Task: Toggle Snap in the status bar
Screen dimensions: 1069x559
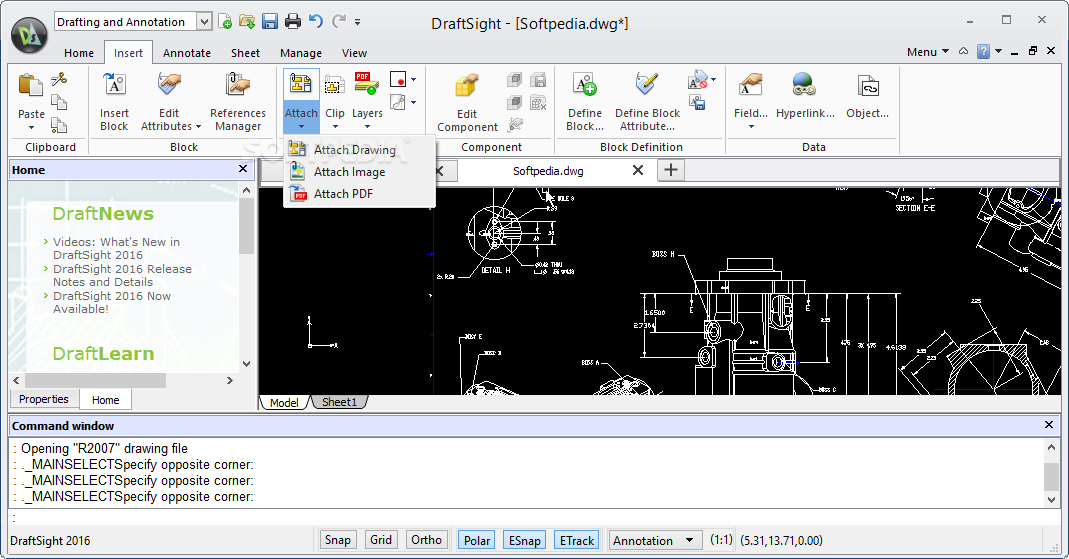Action: [x=337, y=540]
